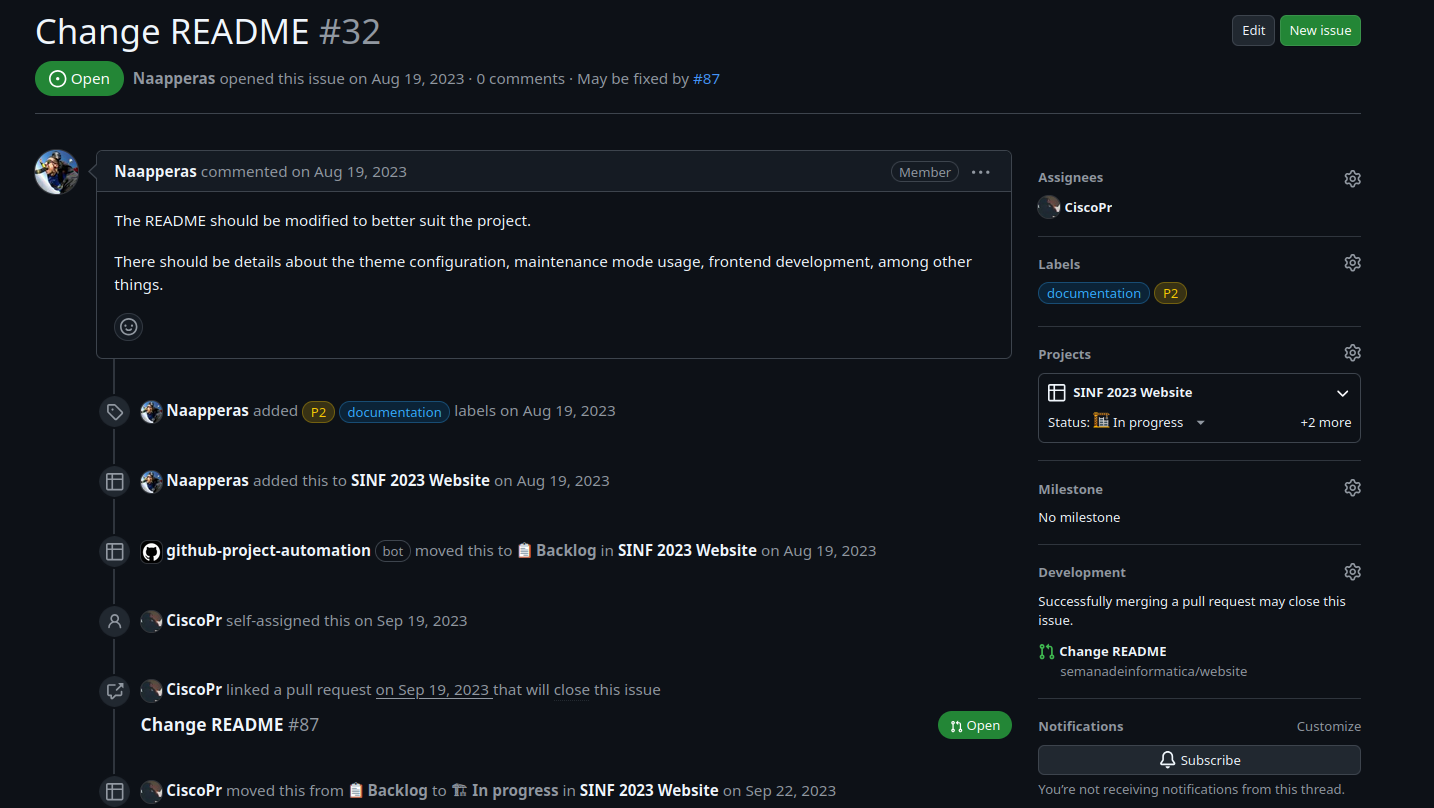Open Naapperas profile from the issue header
This screenshot has height=808, width=1434.
click(x=174, y=79)
